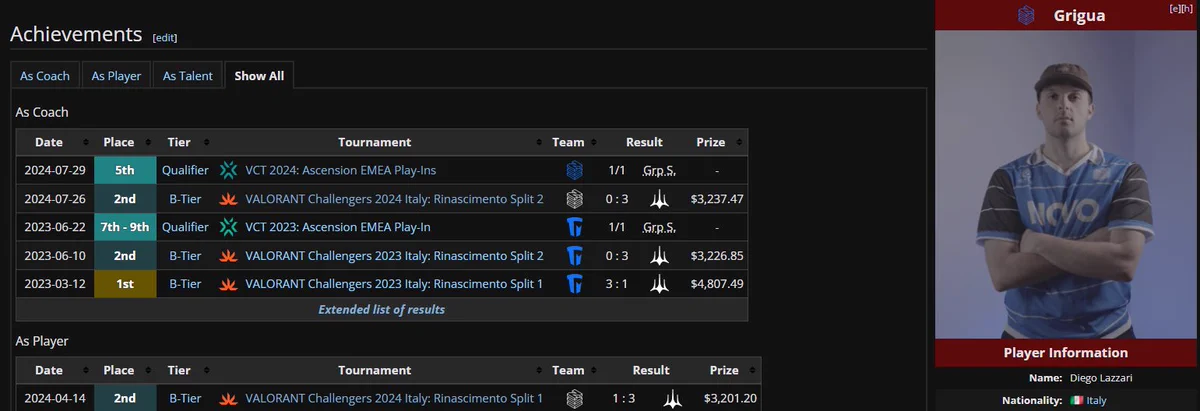Image resolution: width=1200 pixels, height=411 pixels.
Task: Click the [h] help link in infobox header
Action: pos(1187,8)
